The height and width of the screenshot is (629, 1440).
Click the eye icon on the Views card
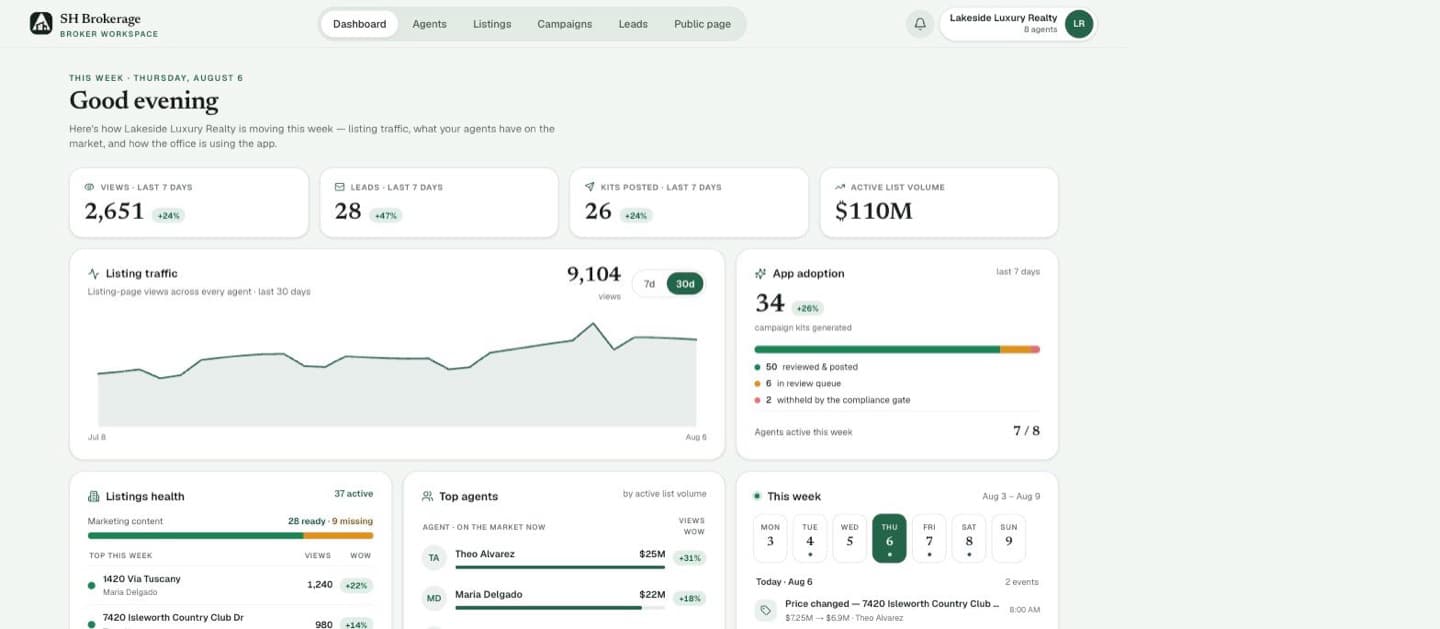[x=90, y=187]
